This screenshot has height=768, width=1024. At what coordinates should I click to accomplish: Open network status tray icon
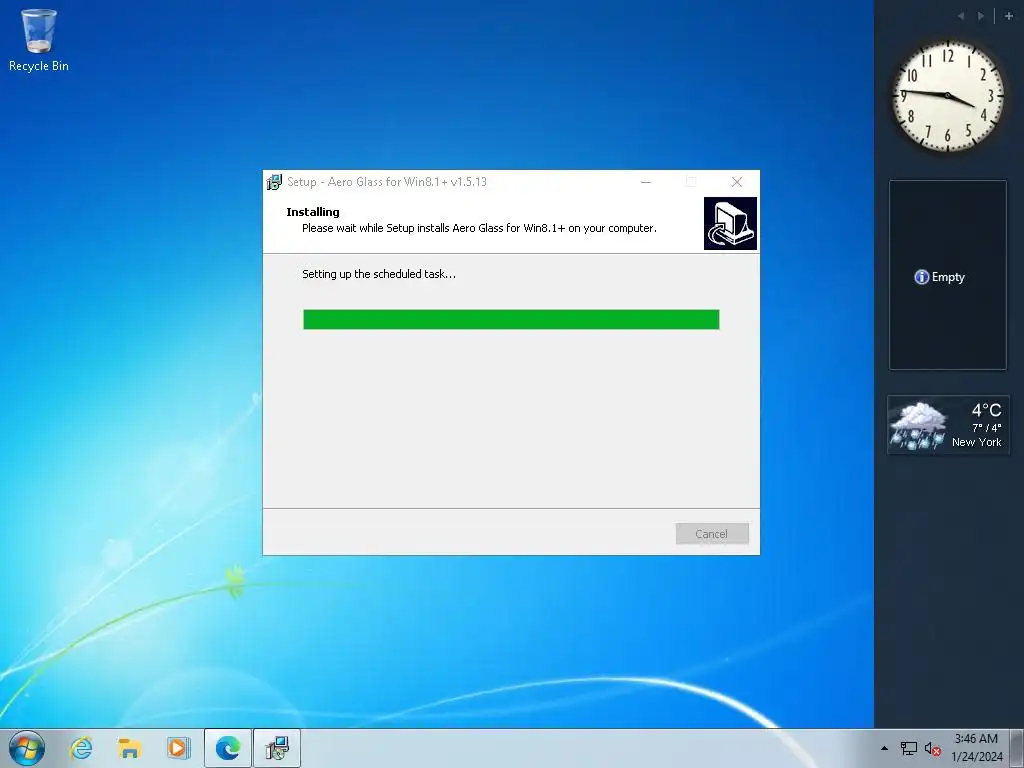point(908,748)
